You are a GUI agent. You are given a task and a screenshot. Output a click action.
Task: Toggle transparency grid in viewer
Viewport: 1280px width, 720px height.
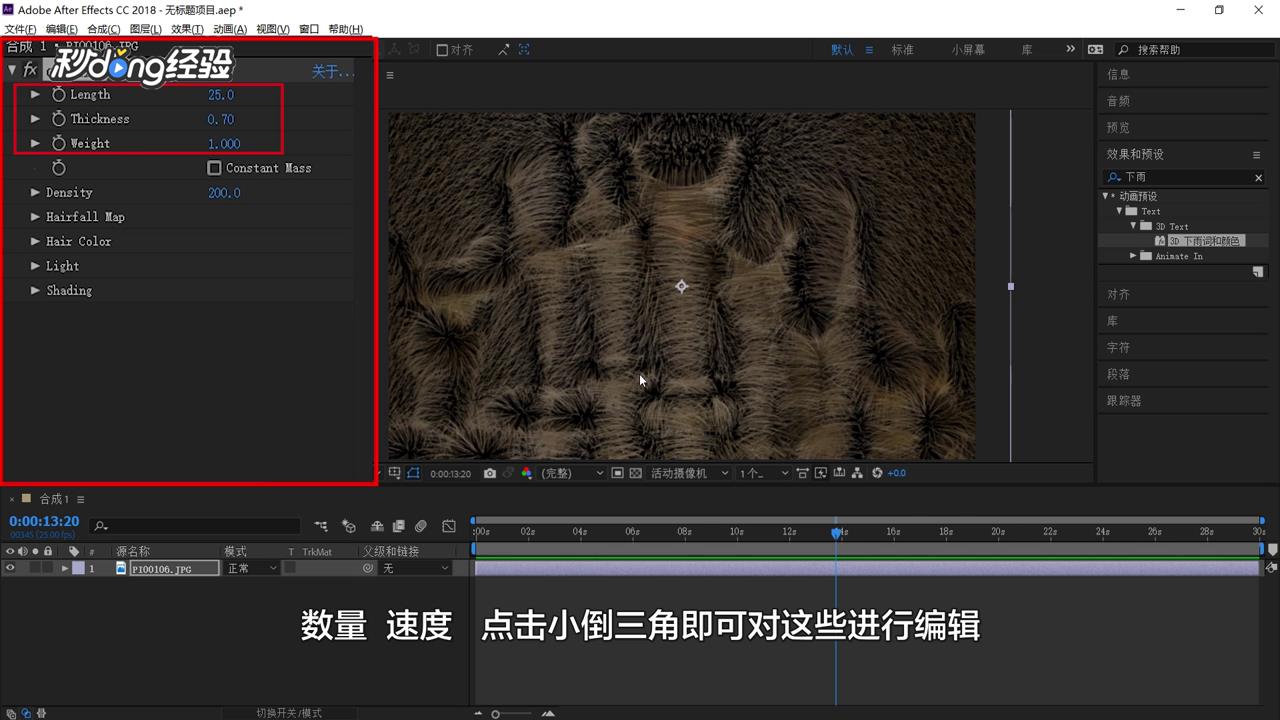635,473
